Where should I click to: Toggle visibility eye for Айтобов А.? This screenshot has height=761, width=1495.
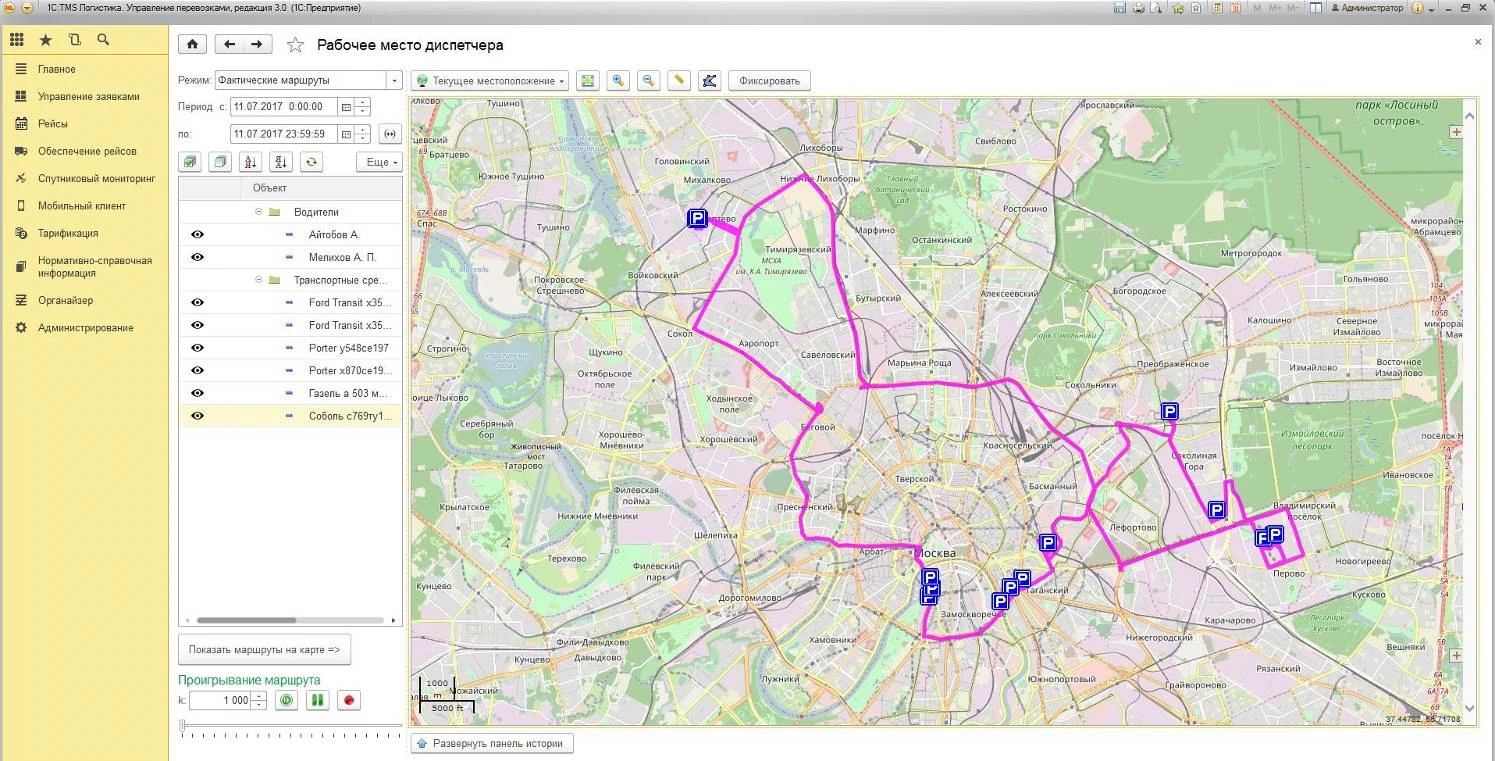coord(197,234)
